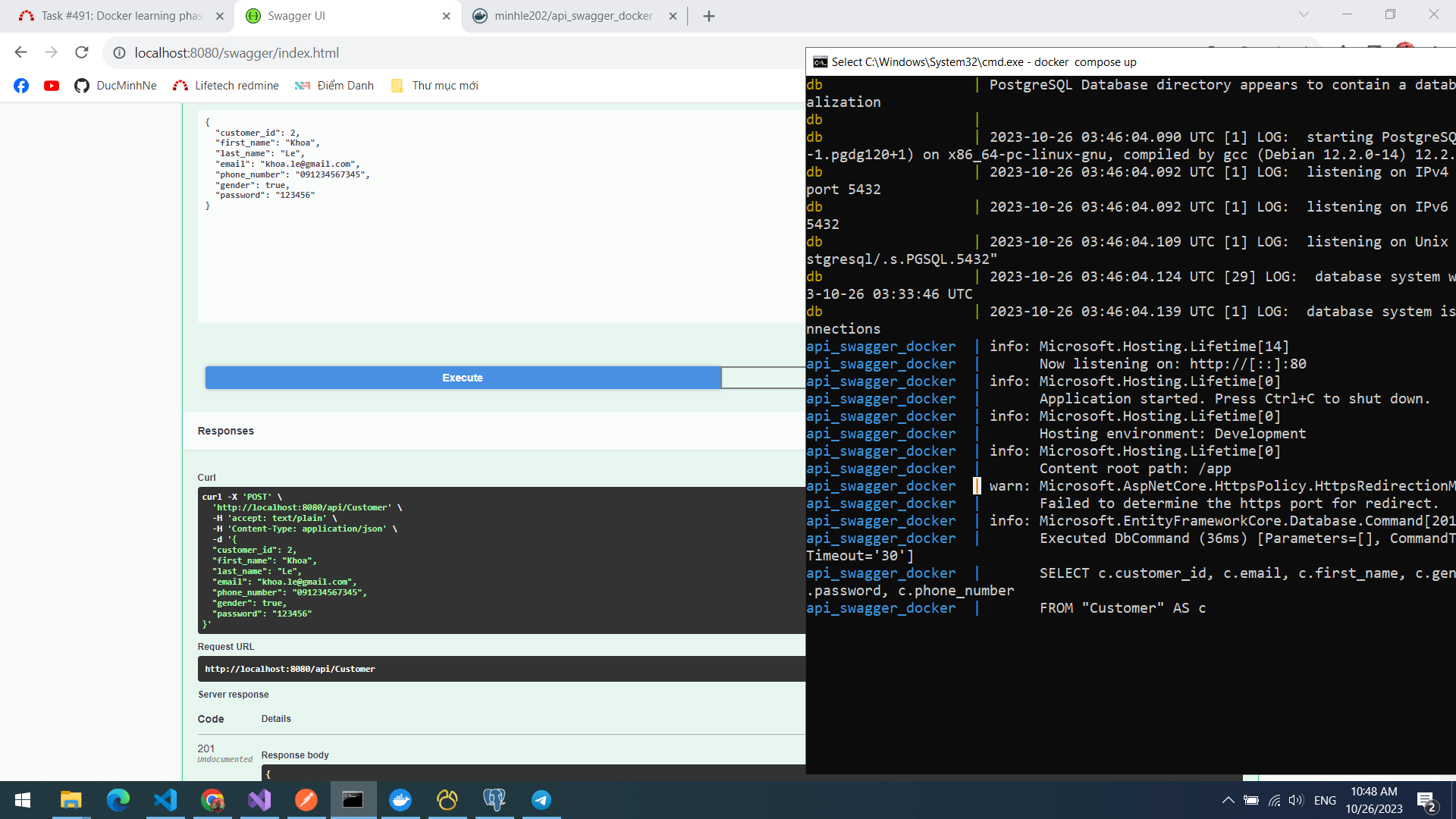
Task: Open the Điểm Danh bookmark
Action: (x=334, y=86)
